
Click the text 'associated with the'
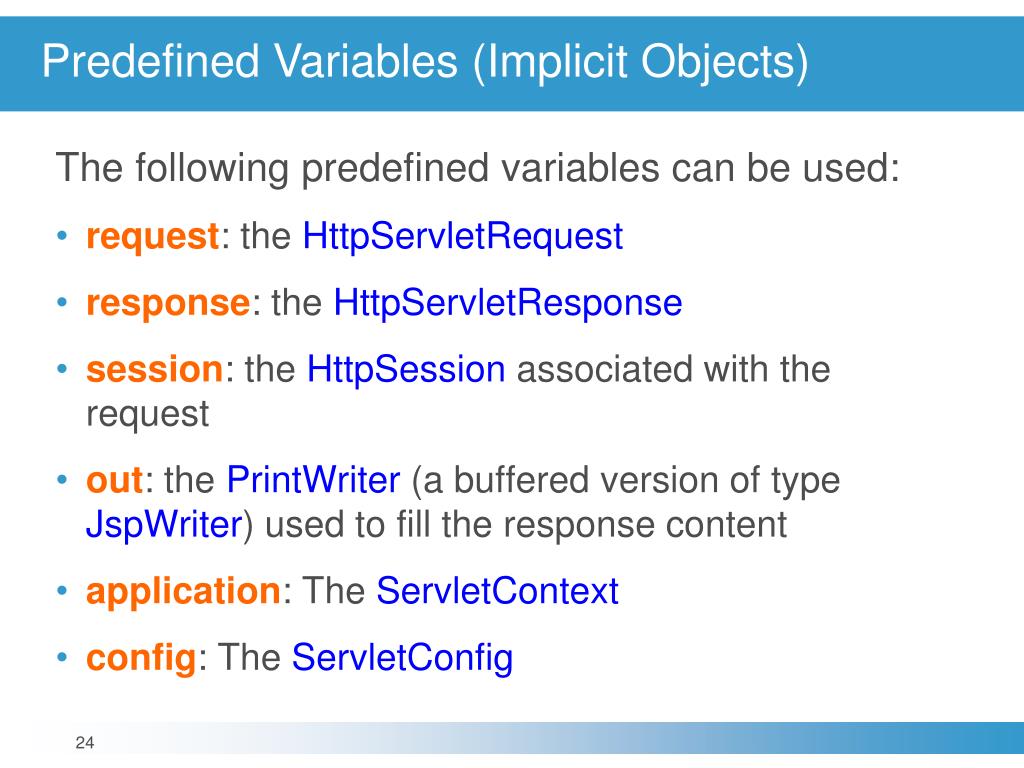673,370
